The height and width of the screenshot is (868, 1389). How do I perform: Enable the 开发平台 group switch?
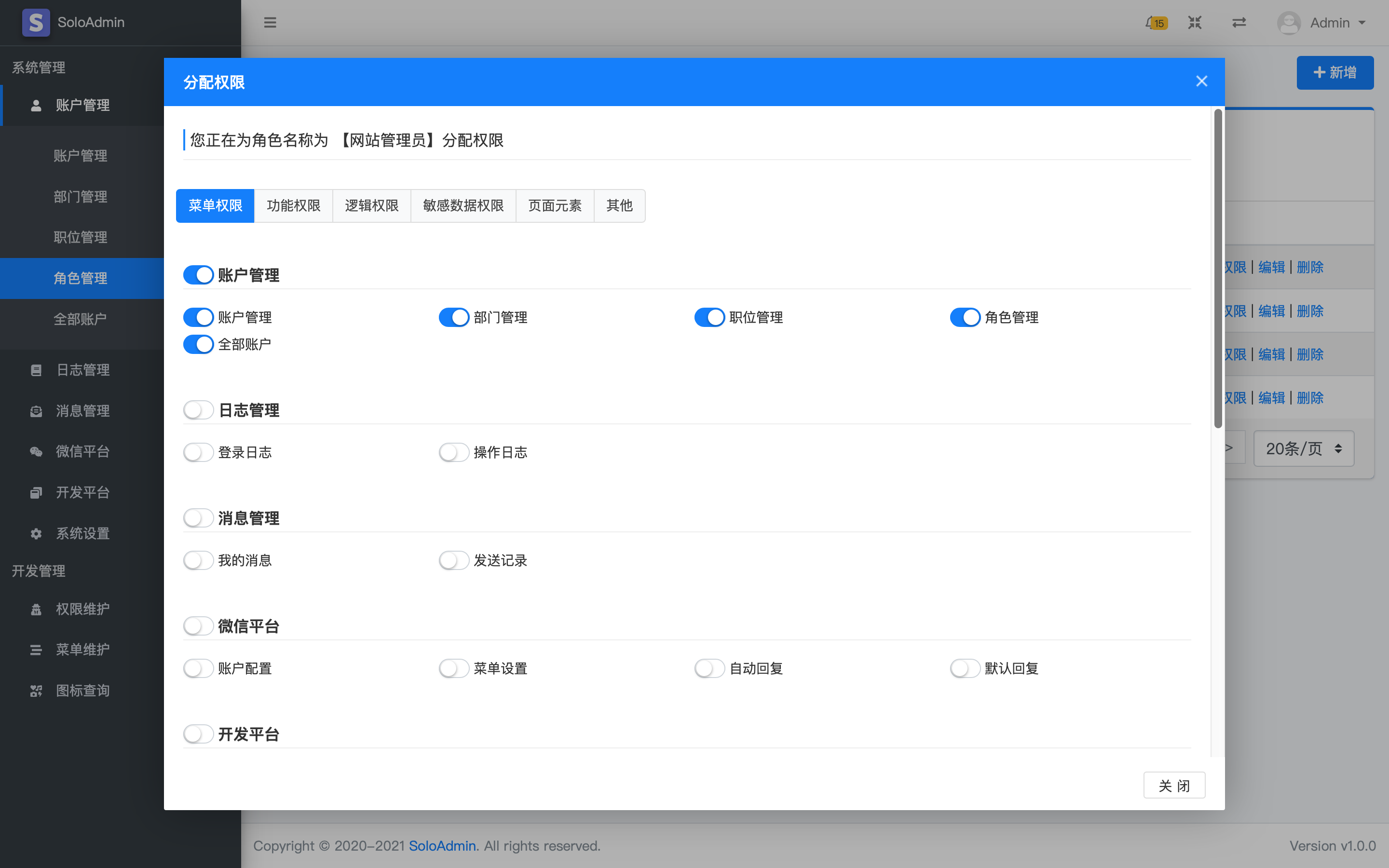coord(199,733)
